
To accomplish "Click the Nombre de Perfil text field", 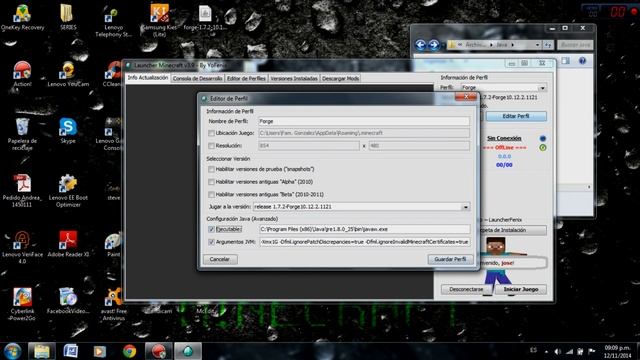I will tap(364, 121).
